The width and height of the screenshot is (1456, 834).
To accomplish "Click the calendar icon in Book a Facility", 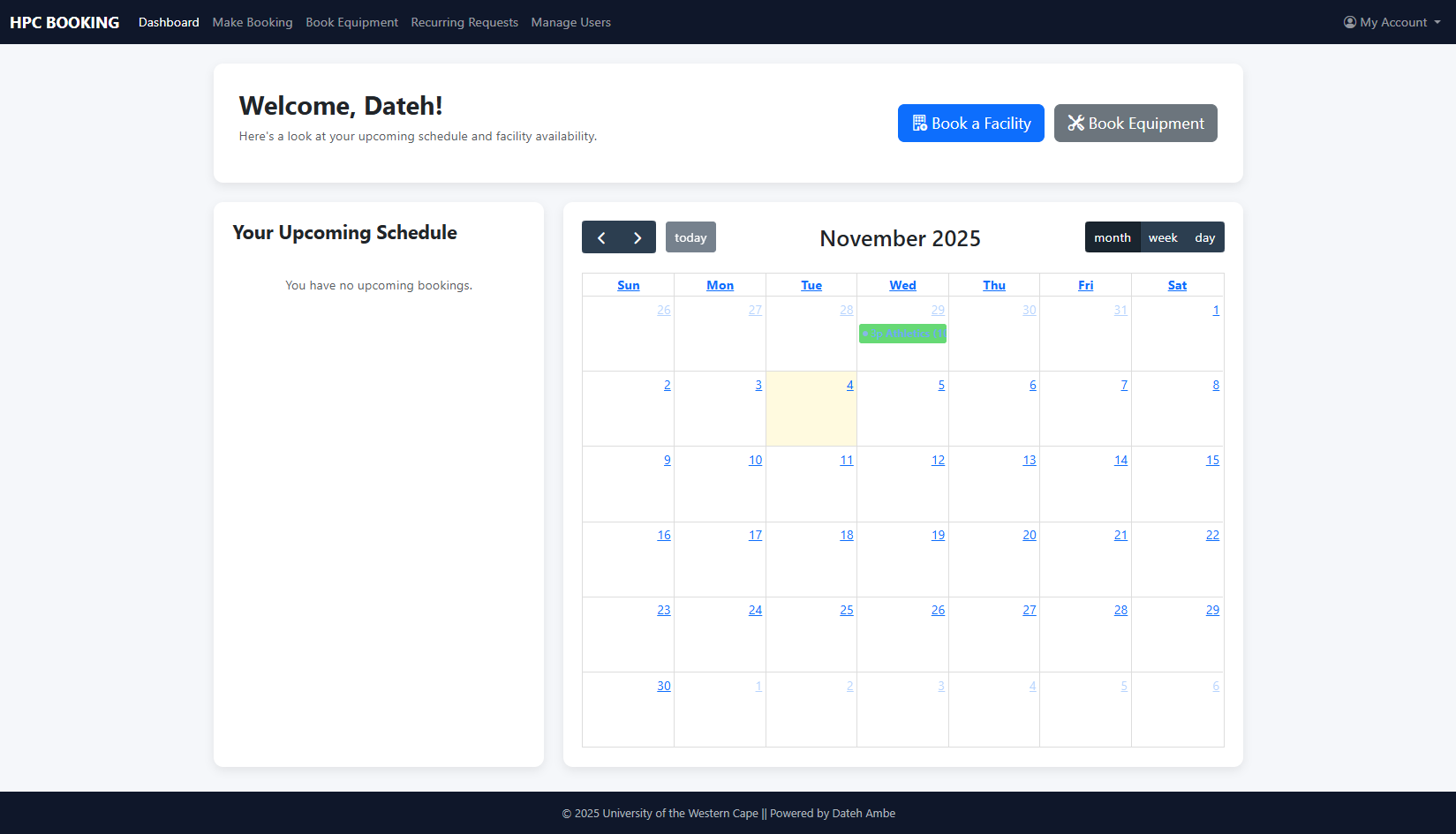I will (x=919, y=124).
